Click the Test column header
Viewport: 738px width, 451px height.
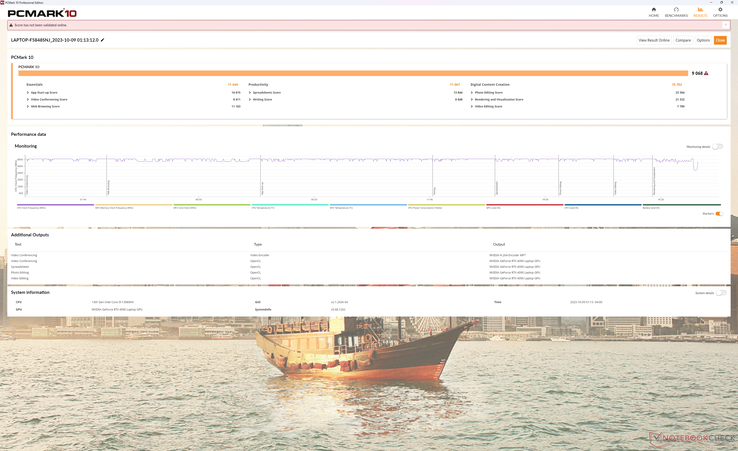click(18, 244)
